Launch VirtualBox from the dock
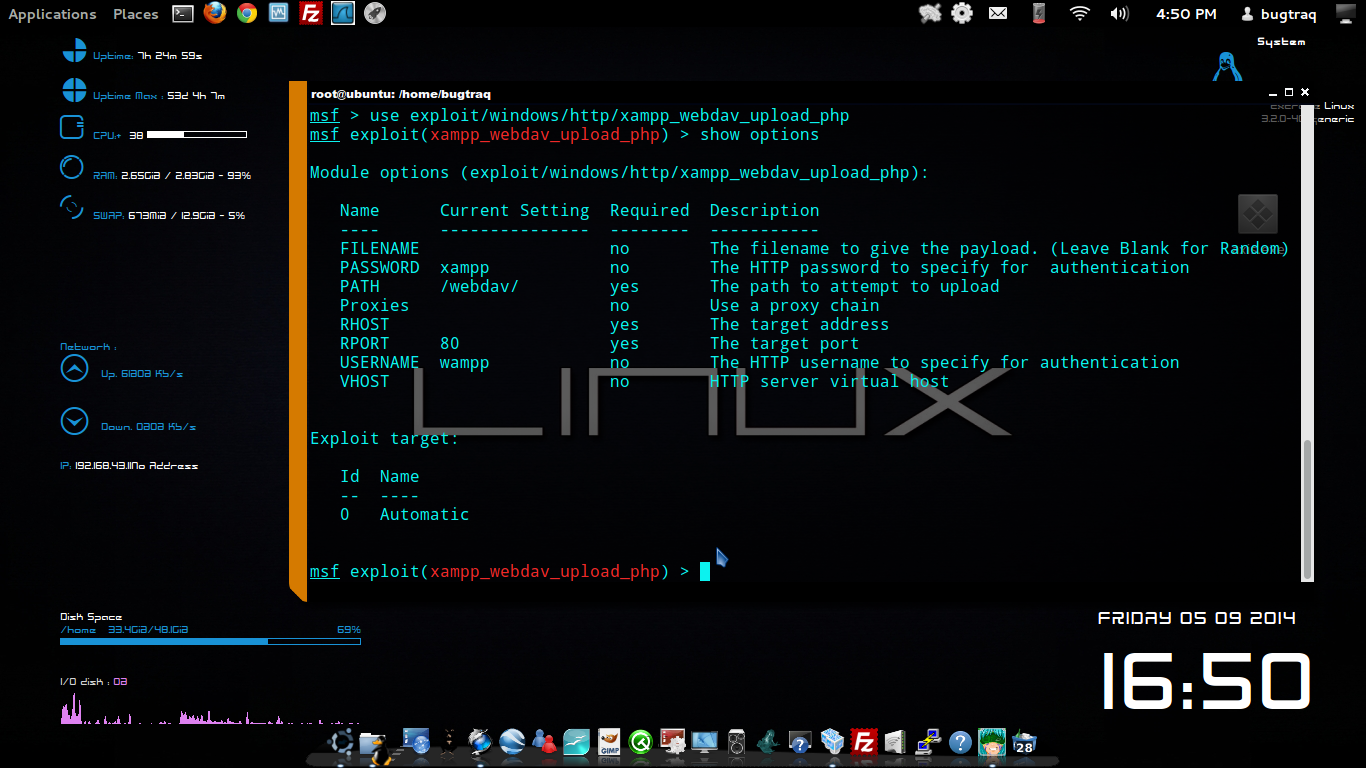The image size is (1366, 768). click(x=832, y=742)
